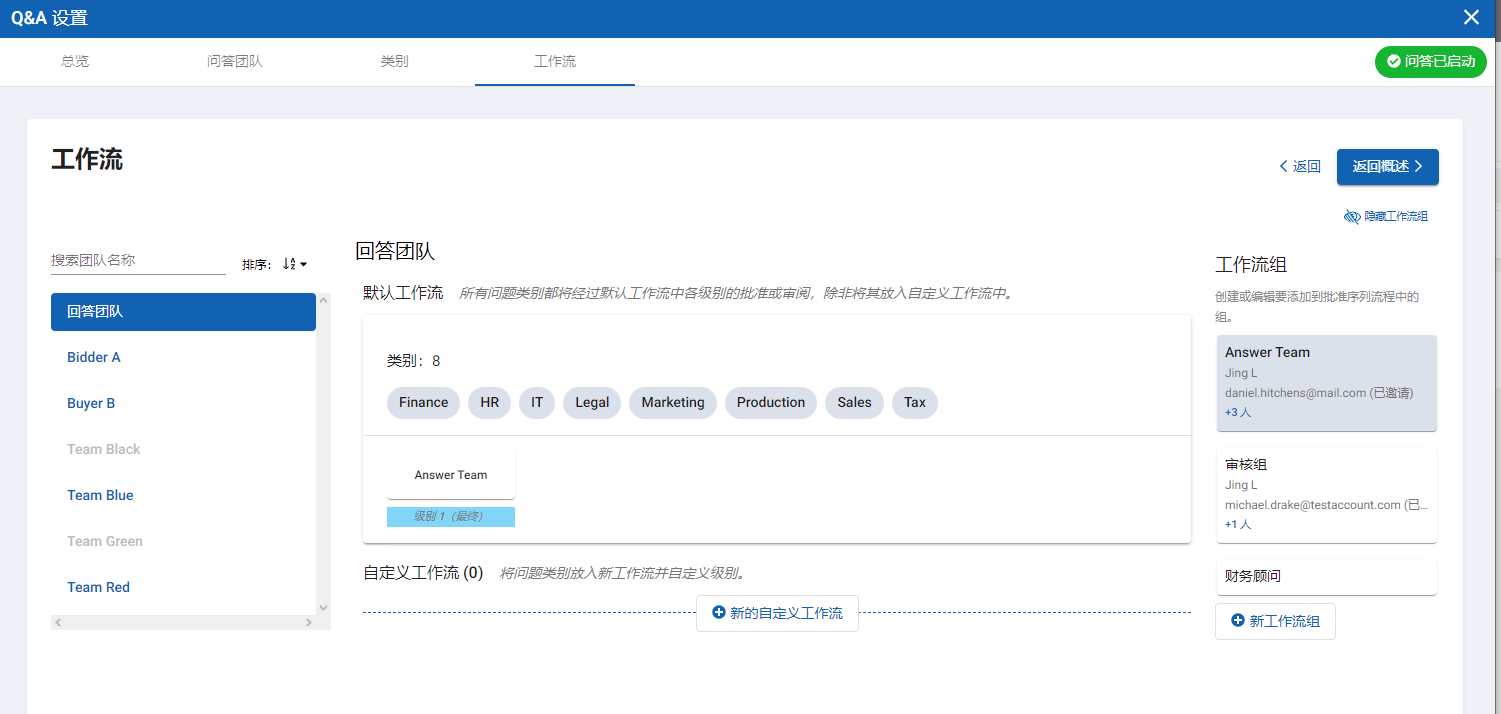Click the 问答已启动 status badge
The image size is (1501, 714).
coord(1430,61)
